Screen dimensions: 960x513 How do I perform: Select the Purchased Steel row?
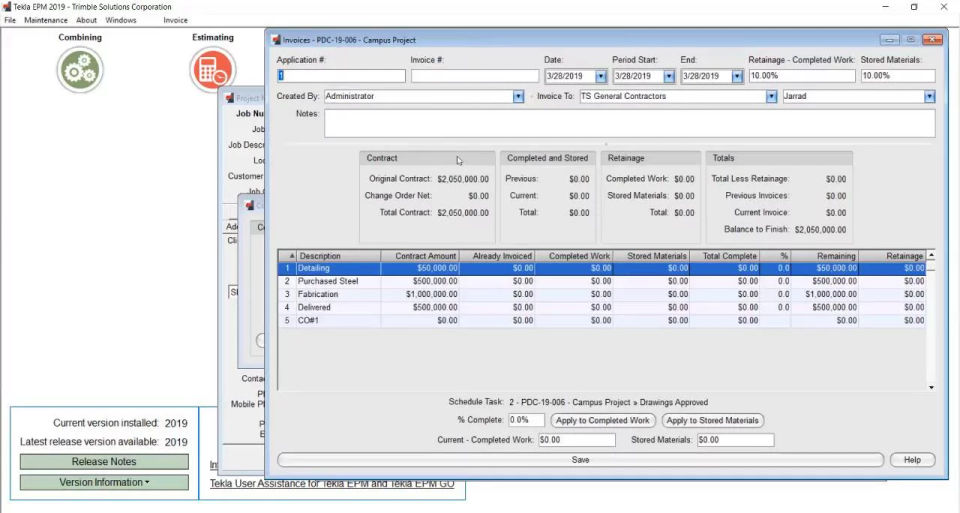(602, 281)
